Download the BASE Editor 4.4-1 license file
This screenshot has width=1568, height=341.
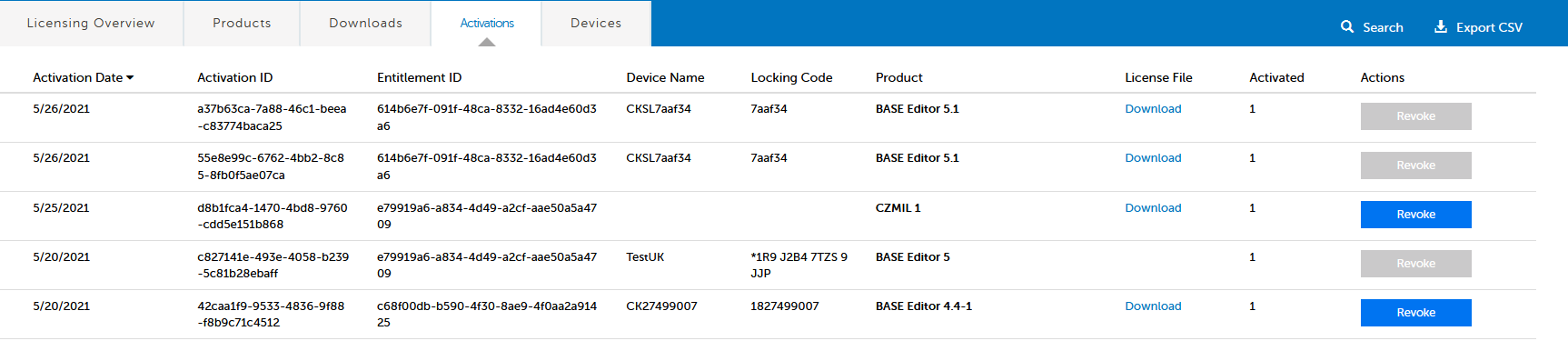[x=1153, y=306]
